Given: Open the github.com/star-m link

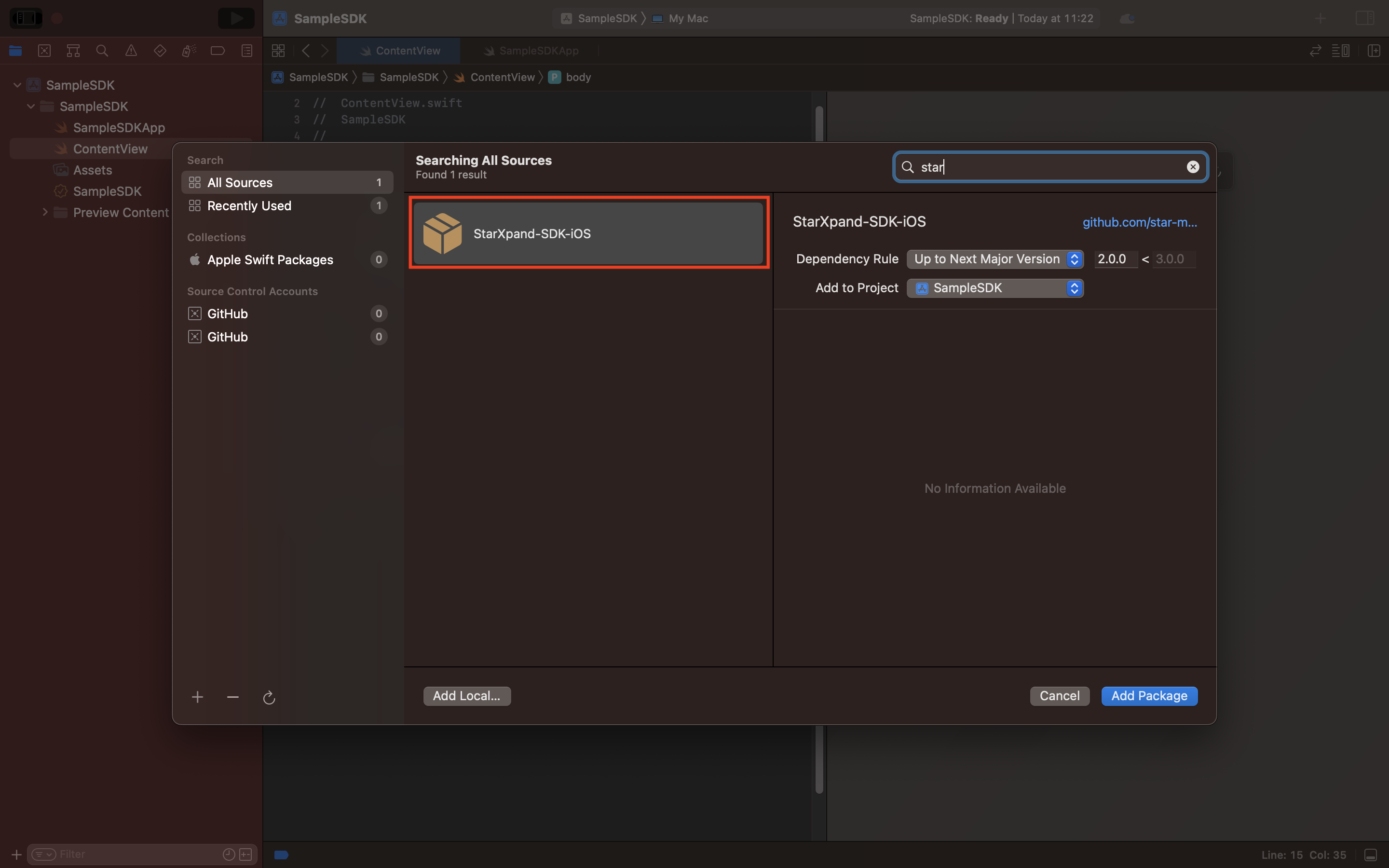Looking at the screenshot, I should click(1139, 222).
